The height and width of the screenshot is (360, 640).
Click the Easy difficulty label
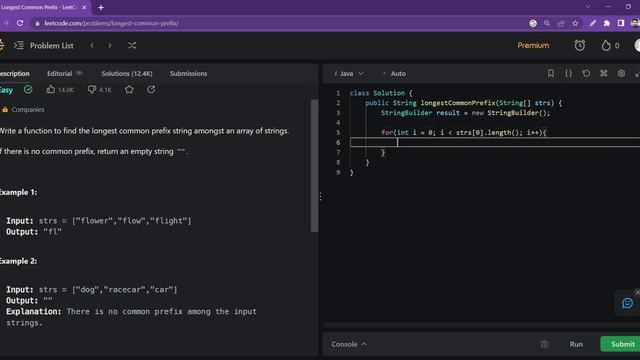click(x=7, y=90)
